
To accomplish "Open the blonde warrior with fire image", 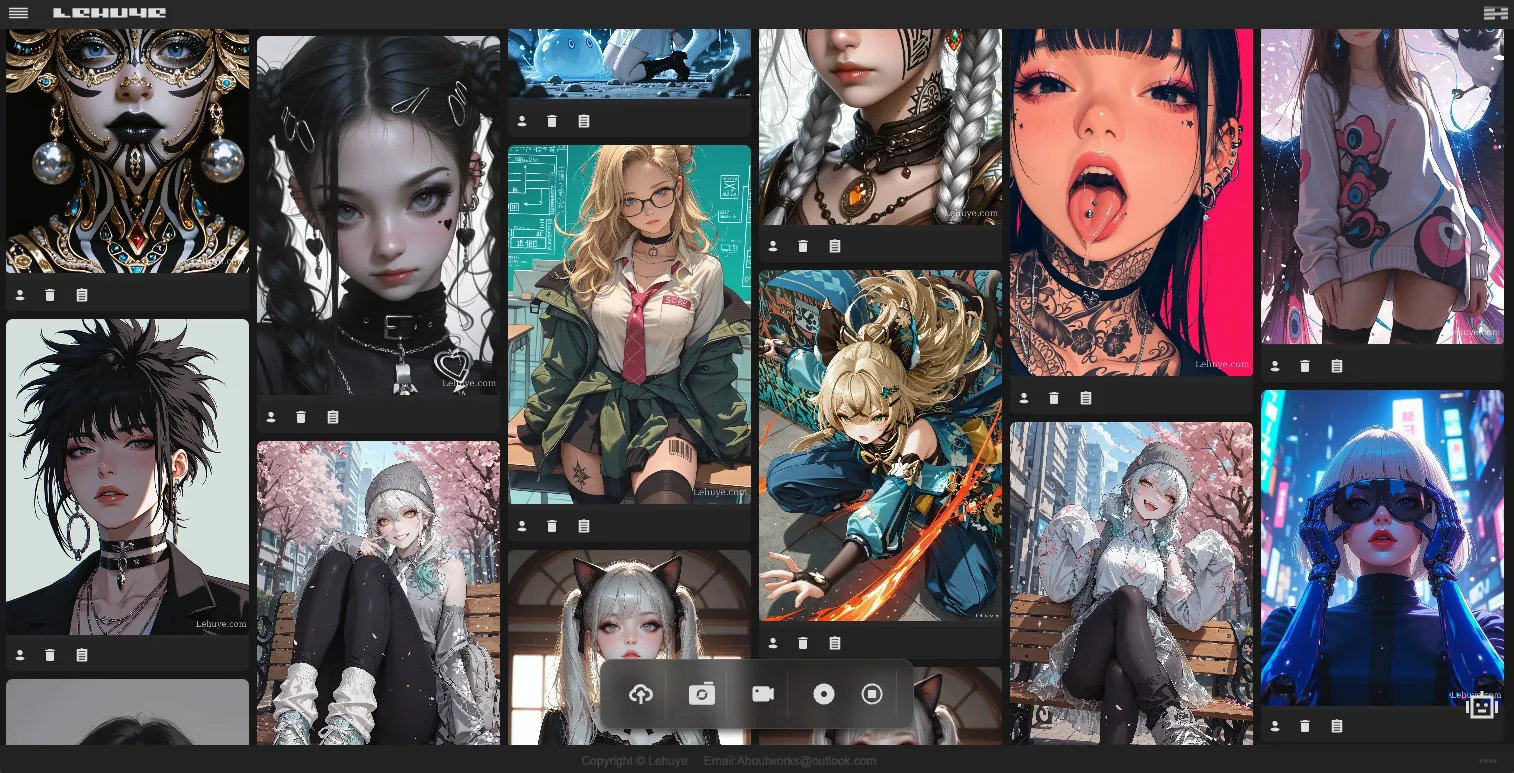I will coord(880,445).
